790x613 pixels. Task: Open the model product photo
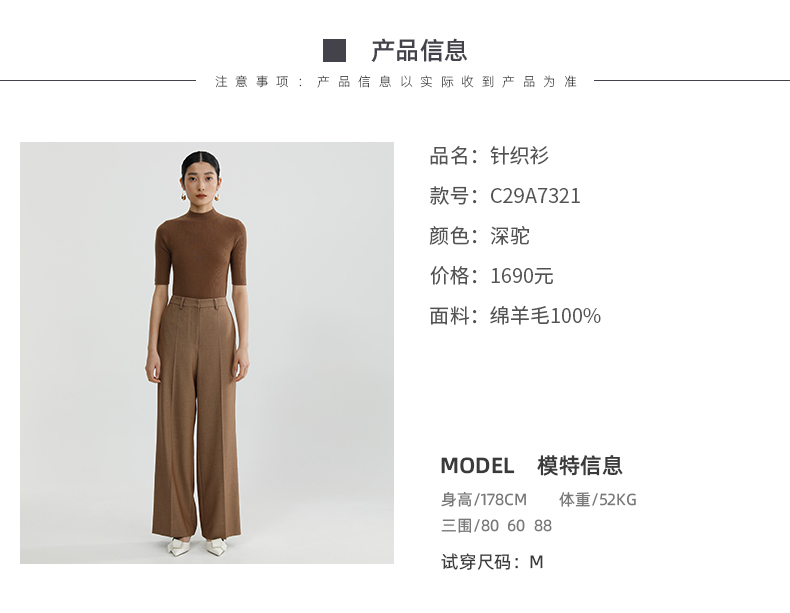(207, 353)
